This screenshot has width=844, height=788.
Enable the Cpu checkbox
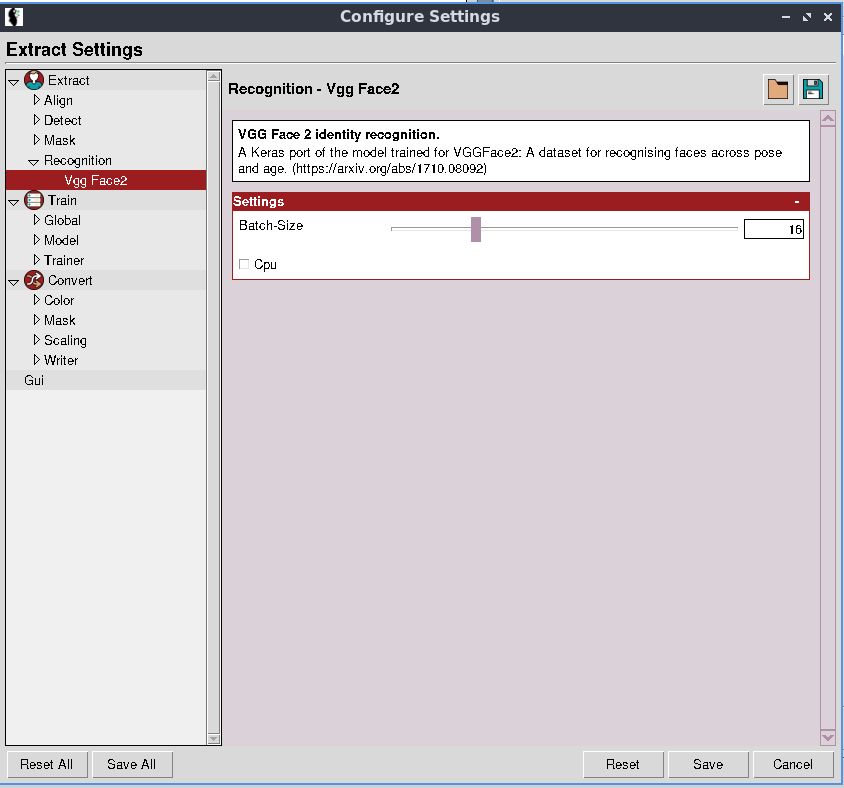point(244,264)
